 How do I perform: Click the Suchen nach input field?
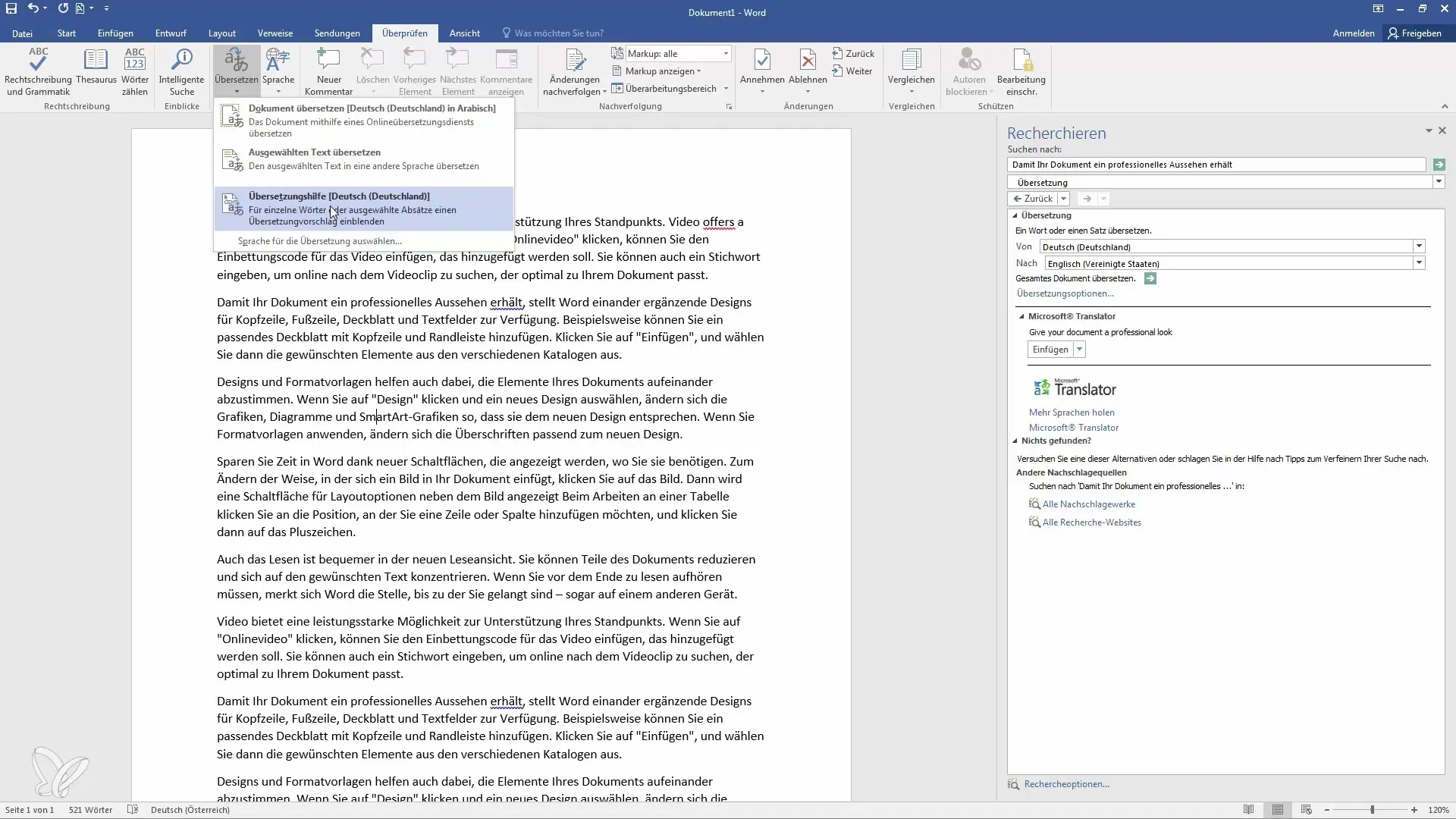pyautogui.click(x=1216, y=165)
